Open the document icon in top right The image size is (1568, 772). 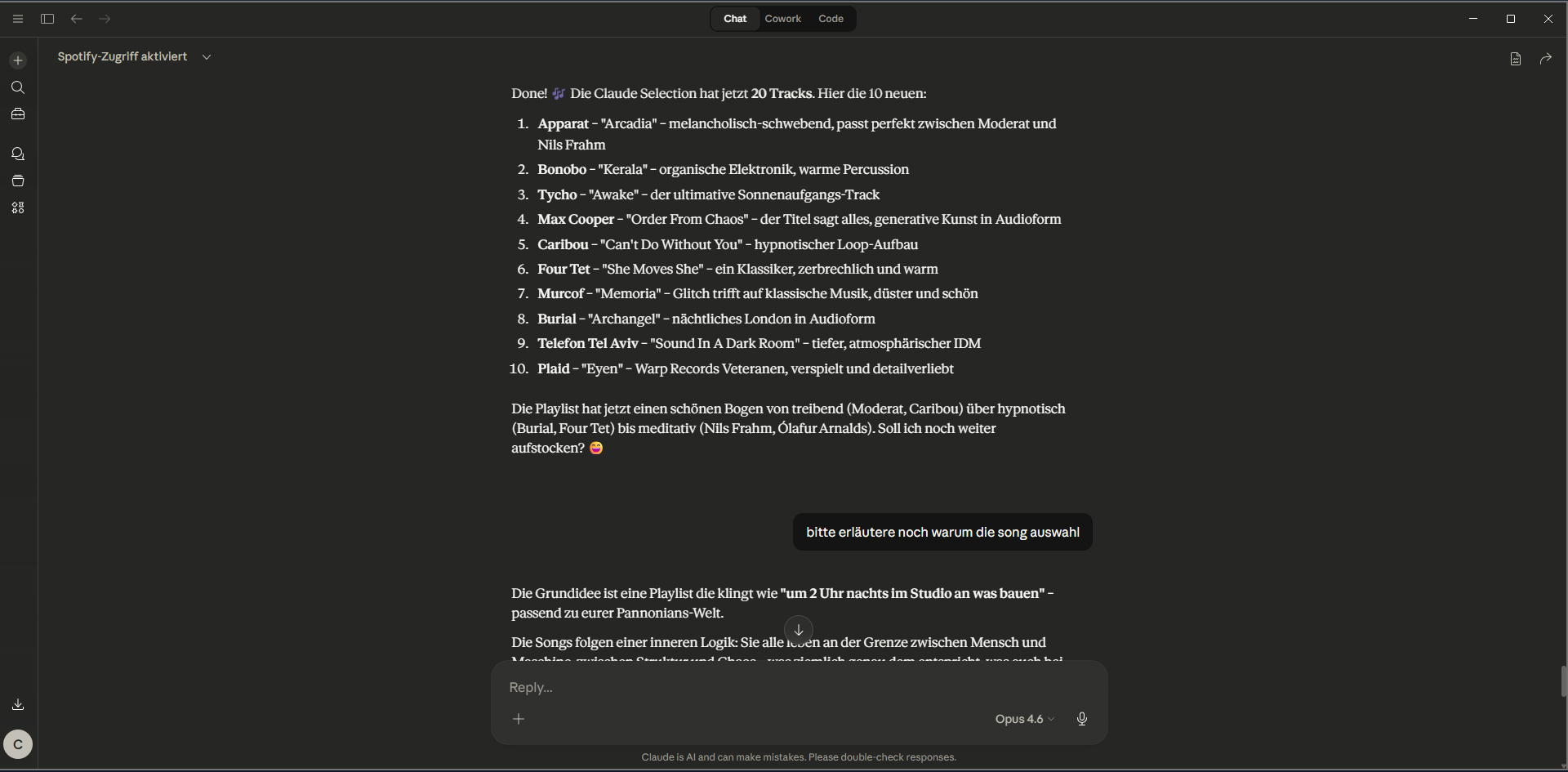click(x=1516, y=59)
